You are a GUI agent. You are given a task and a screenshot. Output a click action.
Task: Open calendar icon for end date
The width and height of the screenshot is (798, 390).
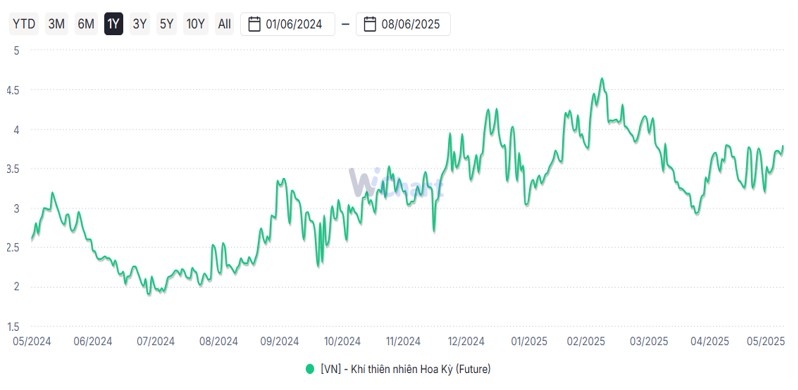coord(370,24)
